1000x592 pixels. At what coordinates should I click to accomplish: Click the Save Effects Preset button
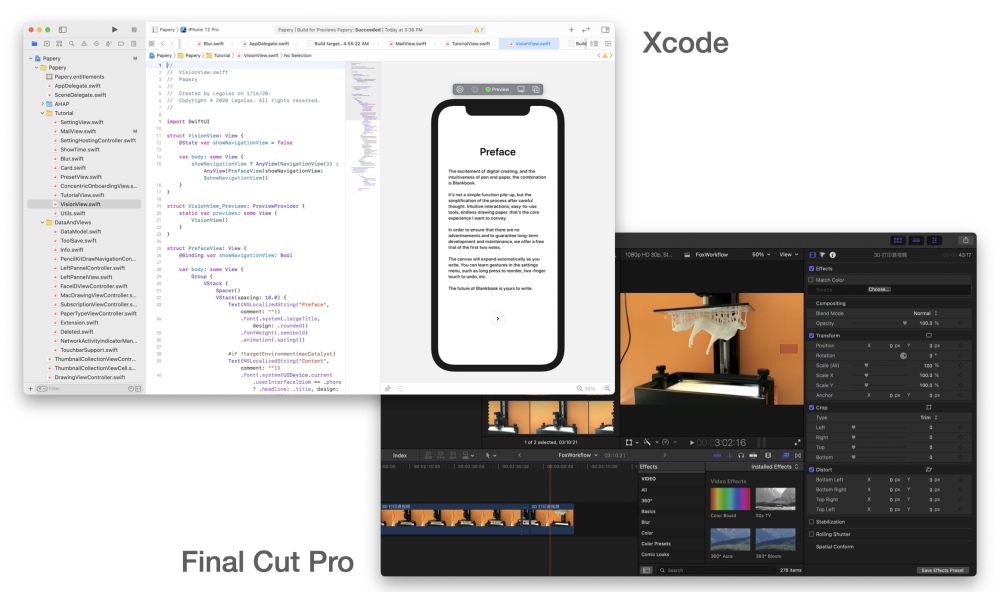pyautogui.click(x=943, y=570)
